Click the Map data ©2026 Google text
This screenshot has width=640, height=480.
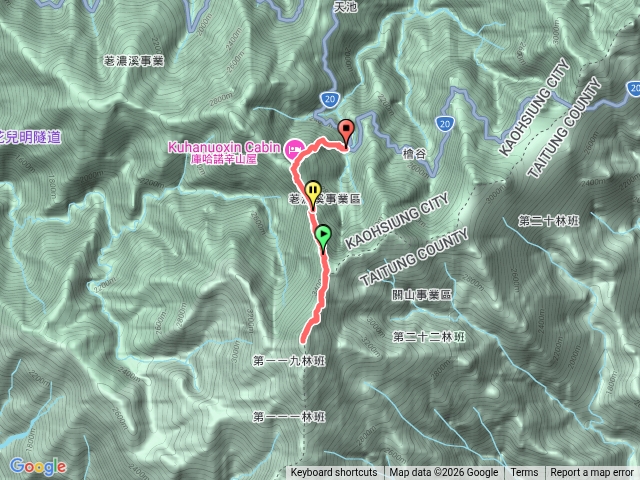coord(443,473)
